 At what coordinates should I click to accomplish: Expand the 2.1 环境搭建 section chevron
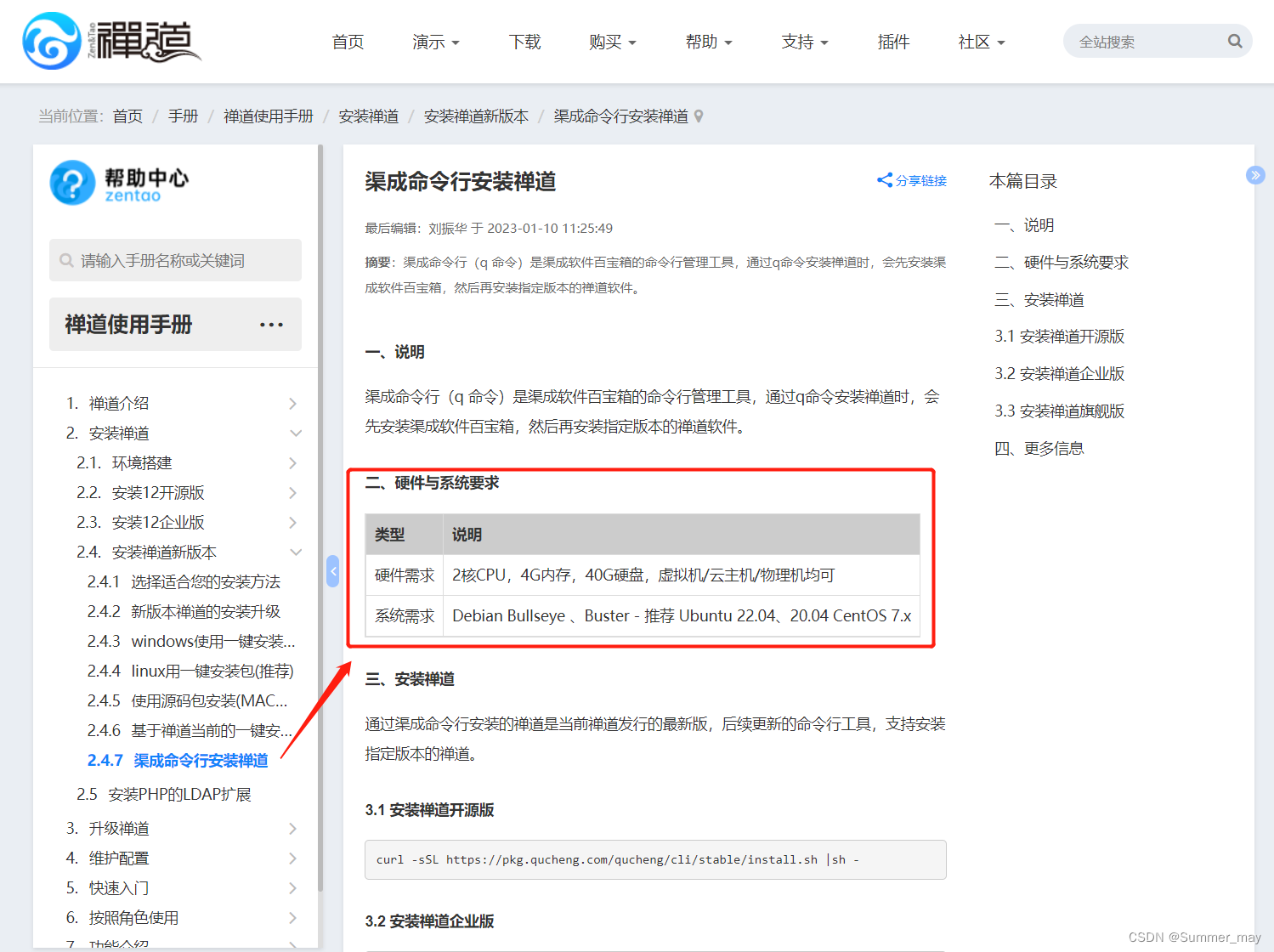292,463
